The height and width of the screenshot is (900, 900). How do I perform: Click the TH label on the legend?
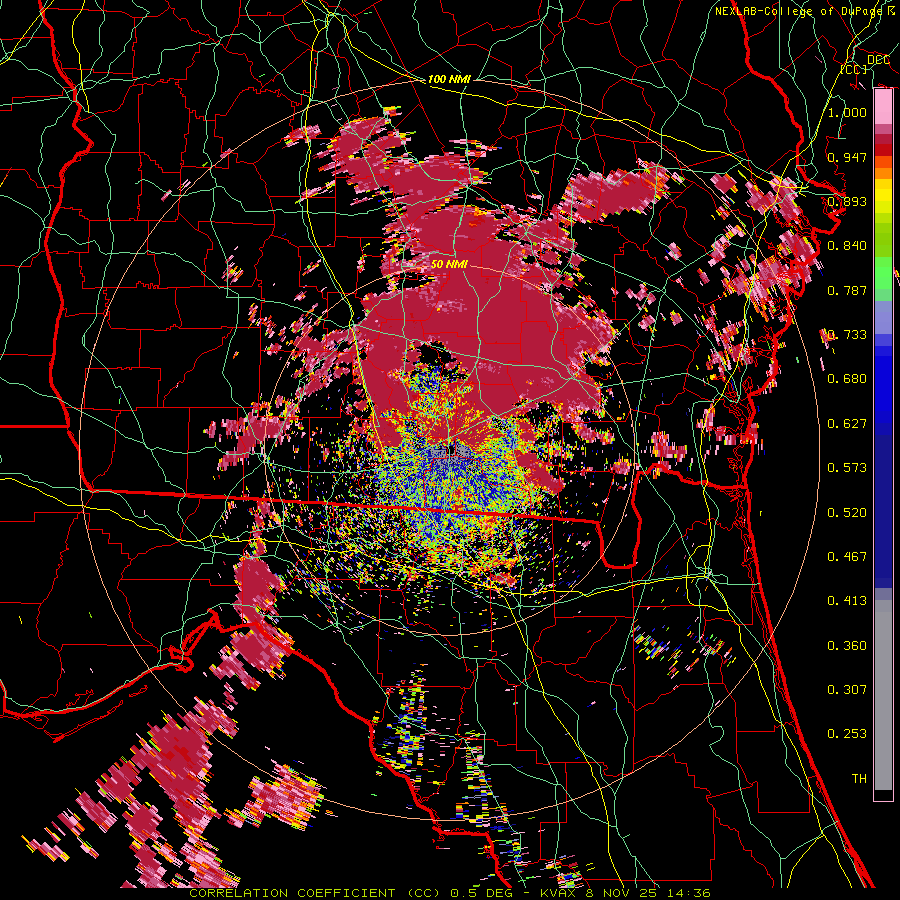click(x=859, y=779)
